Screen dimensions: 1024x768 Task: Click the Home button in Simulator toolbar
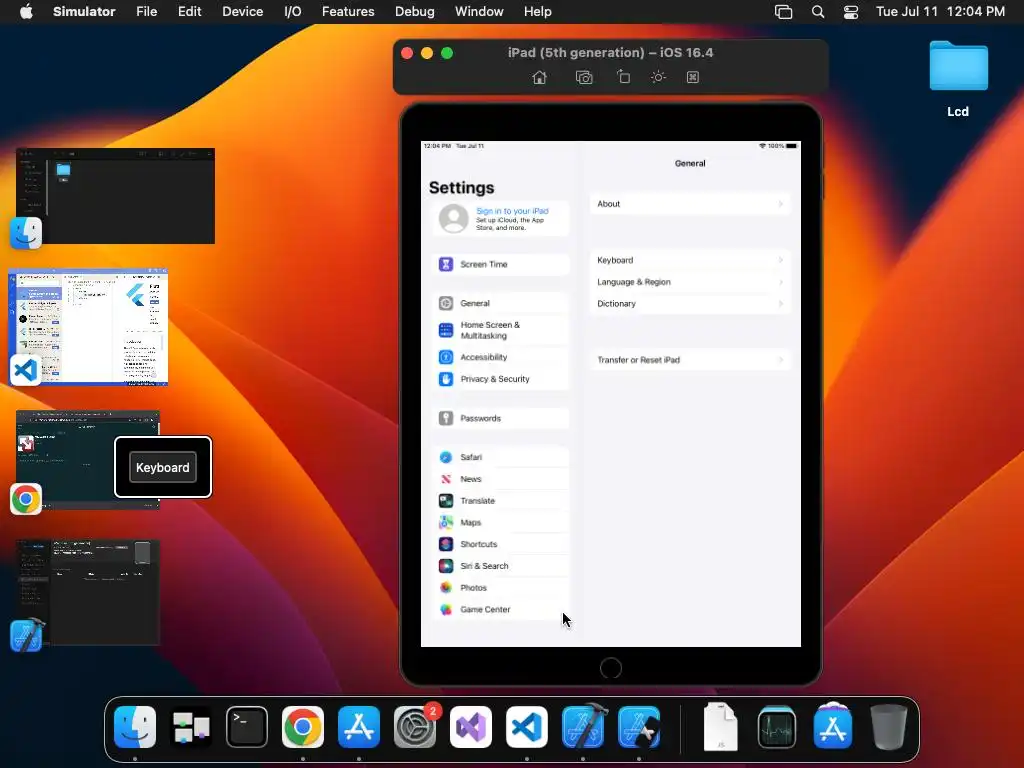[539, 78]
